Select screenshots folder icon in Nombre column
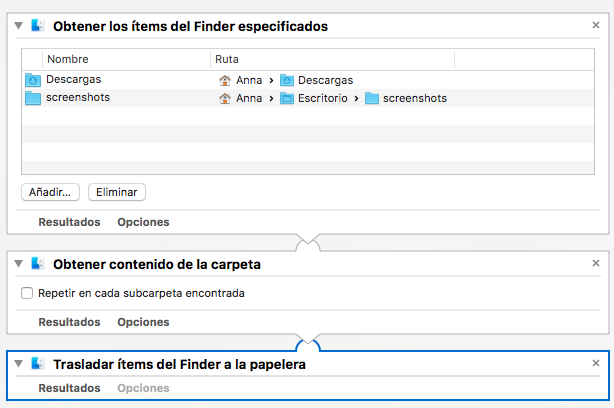Viewport: 614px width, 408px height. click(32, 98)
